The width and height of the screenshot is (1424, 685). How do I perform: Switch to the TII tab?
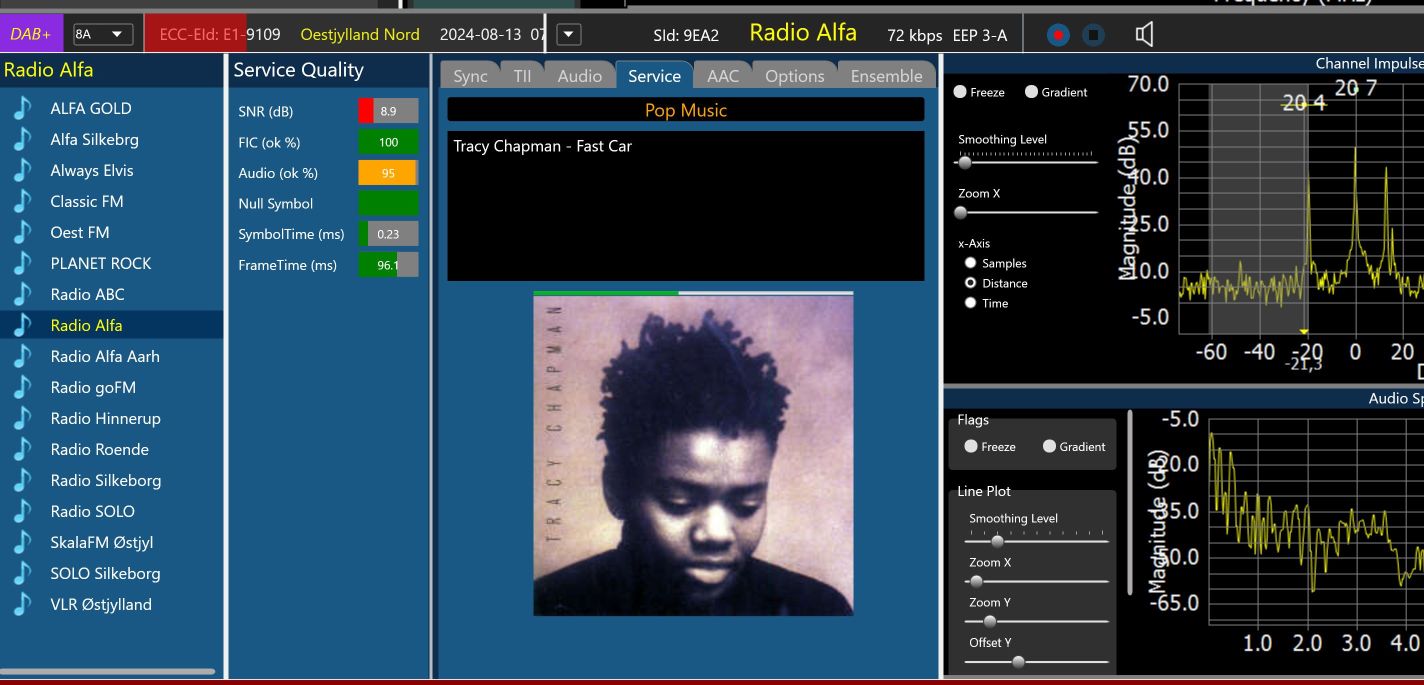[522, 76]
